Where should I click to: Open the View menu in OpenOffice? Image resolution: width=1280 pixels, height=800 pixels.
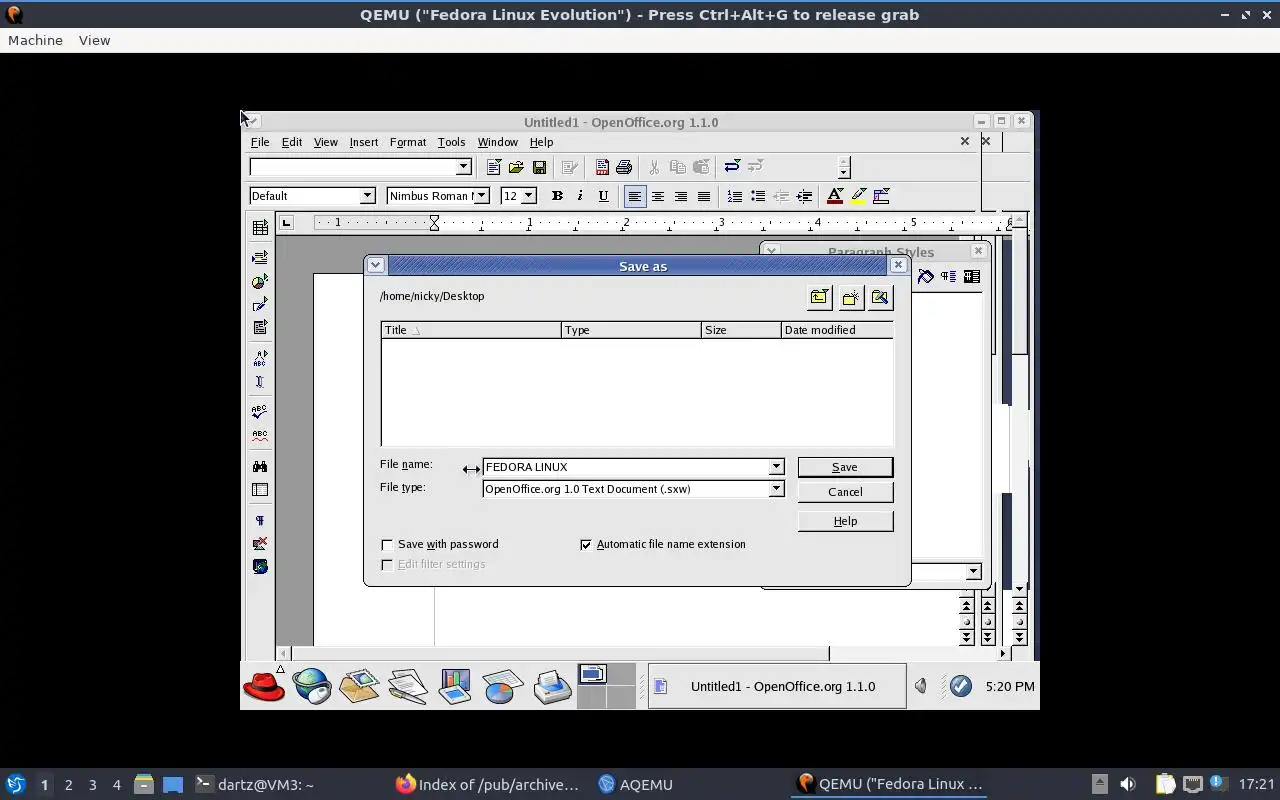(x=326, y=142)
